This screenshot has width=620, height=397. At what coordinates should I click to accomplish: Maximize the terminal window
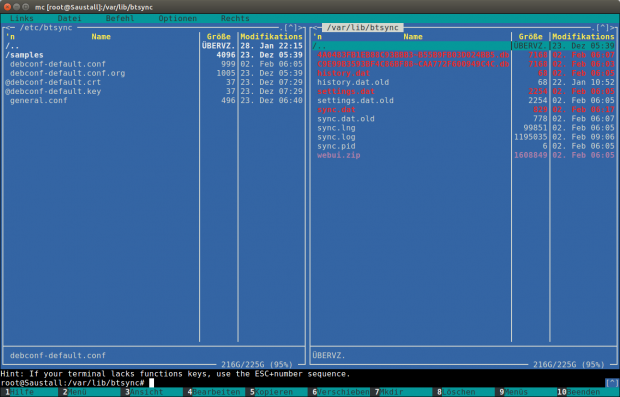[26, 7]
